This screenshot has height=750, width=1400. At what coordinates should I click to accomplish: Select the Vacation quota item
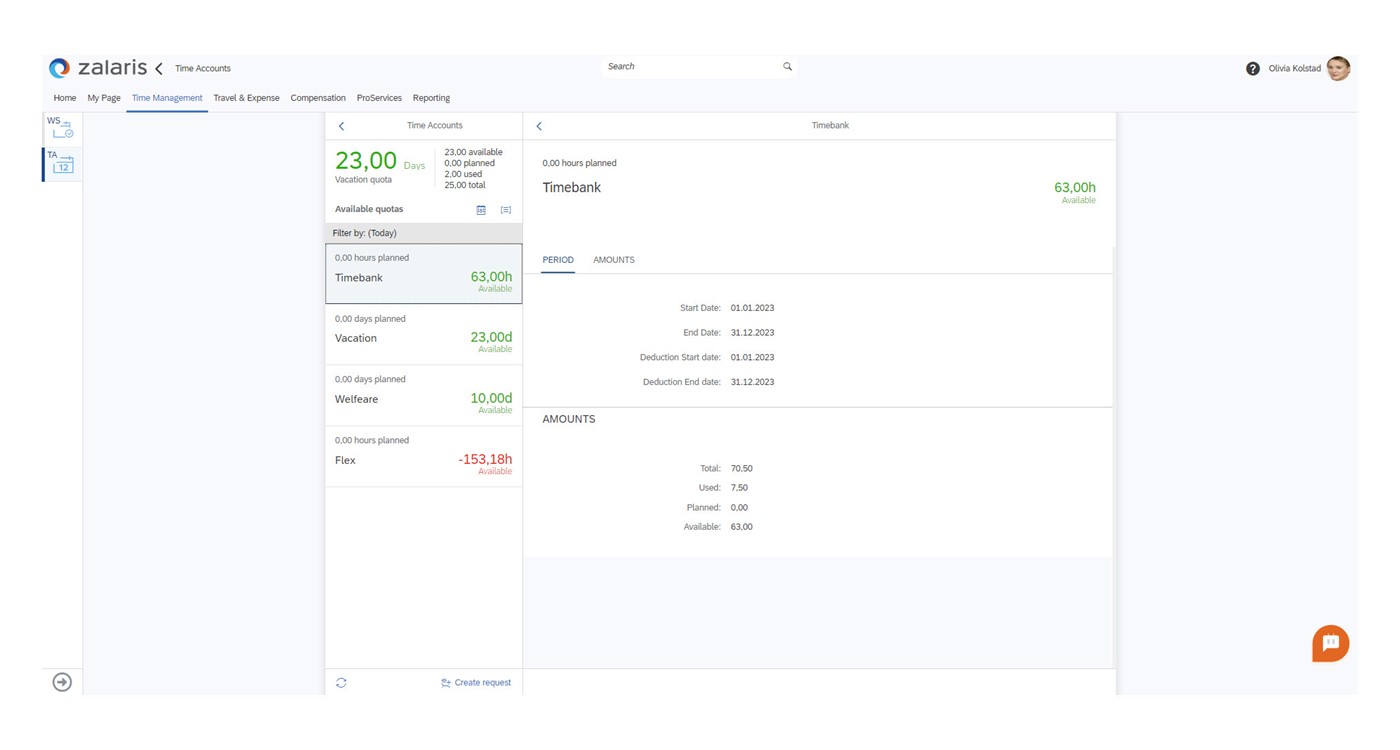click(x=423, y=335)
